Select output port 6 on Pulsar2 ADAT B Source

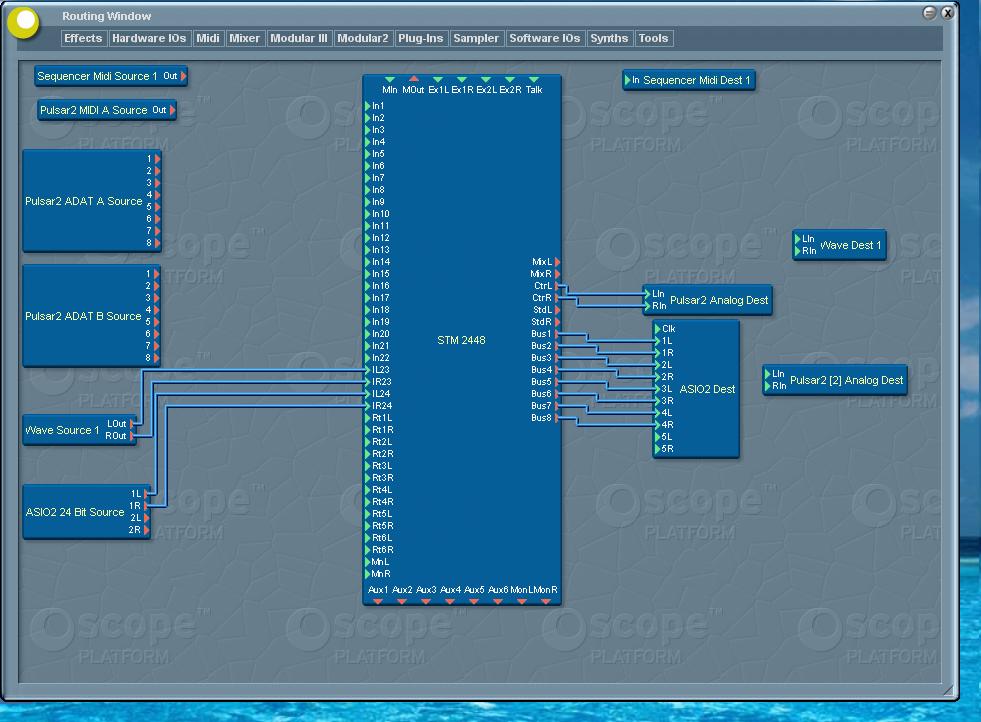(x=156, y=334)
